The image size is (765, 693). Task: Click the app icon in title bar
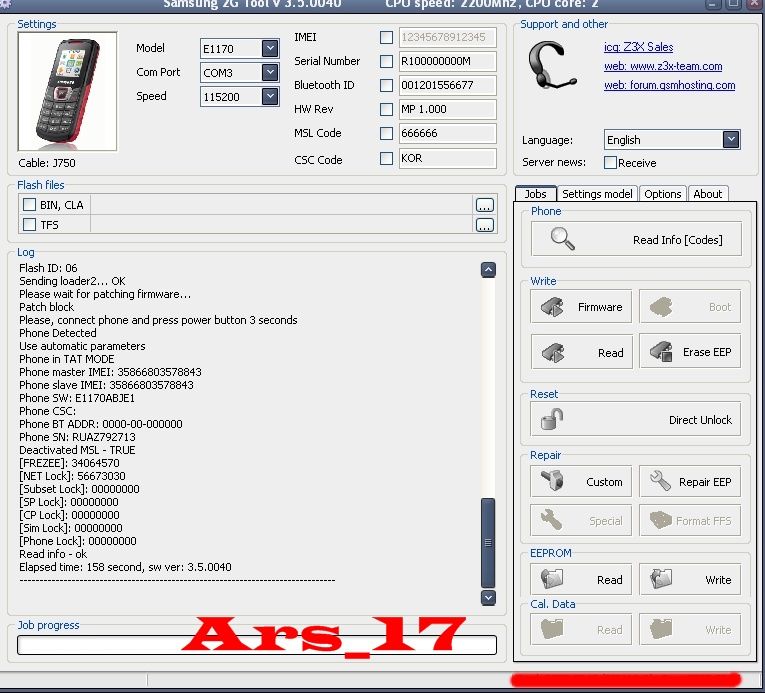5,4
